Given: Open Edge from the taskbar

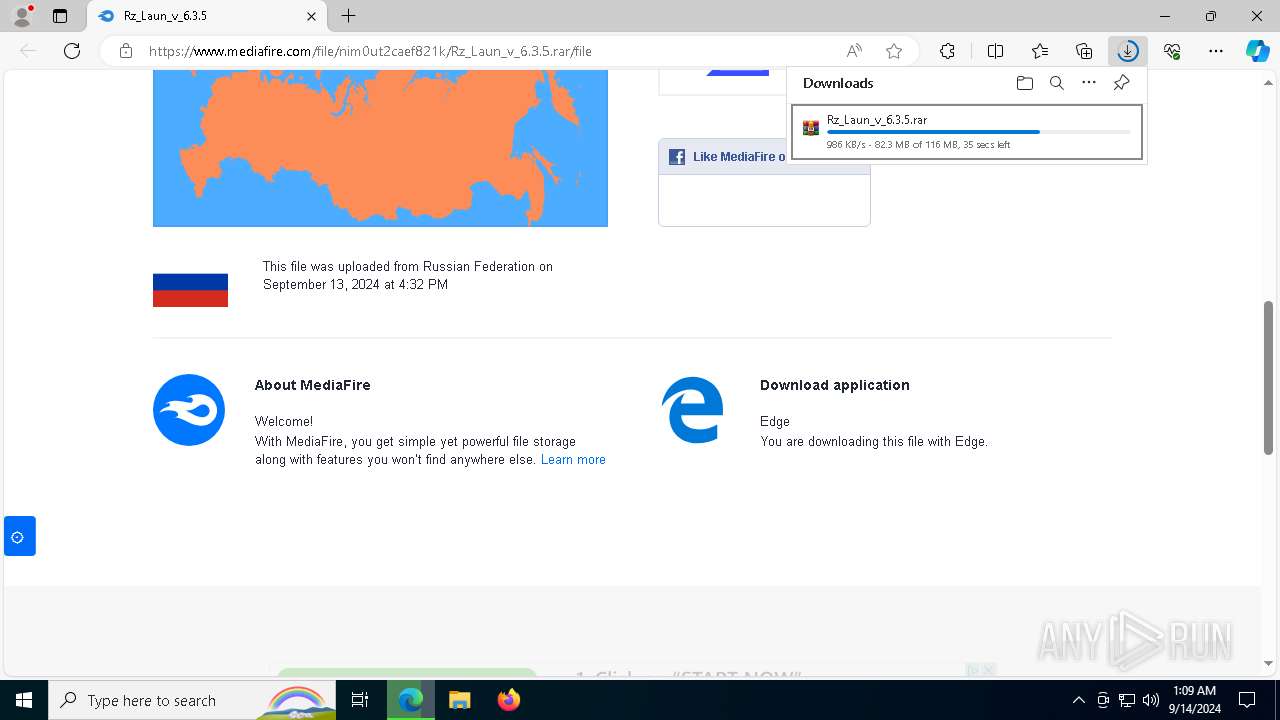Looking at the screenshot, I should [x=411, y=700].
